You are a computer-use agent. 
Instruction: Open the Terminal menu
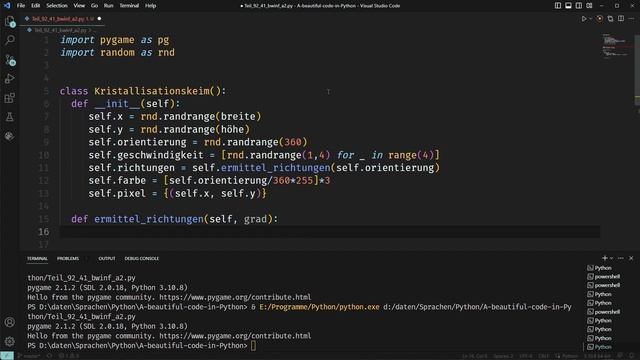129,6
